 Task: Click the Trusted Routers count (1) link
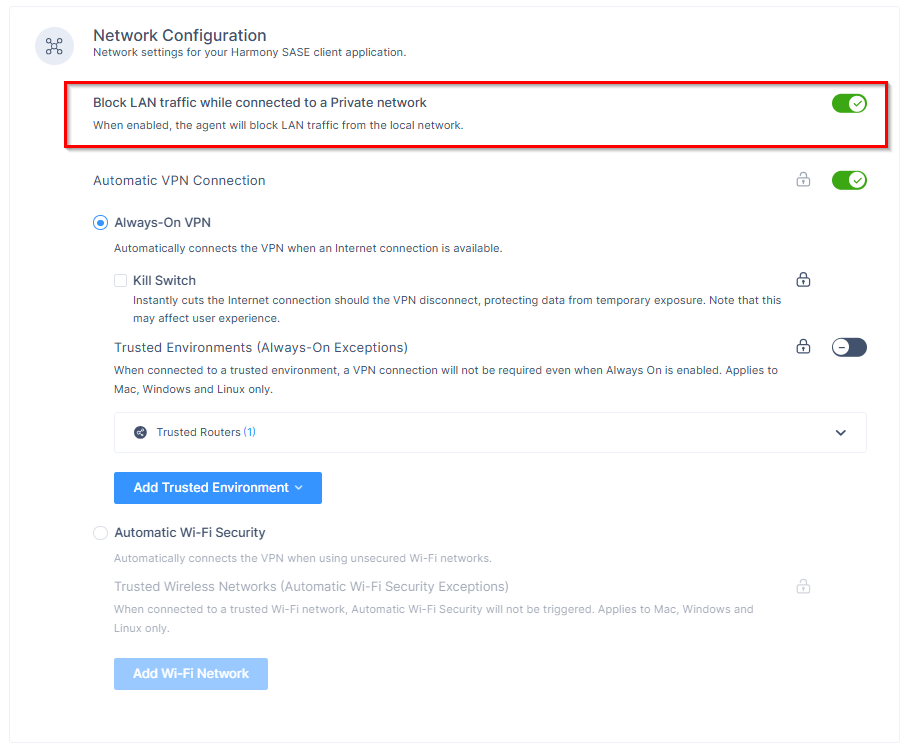(250, 433)
